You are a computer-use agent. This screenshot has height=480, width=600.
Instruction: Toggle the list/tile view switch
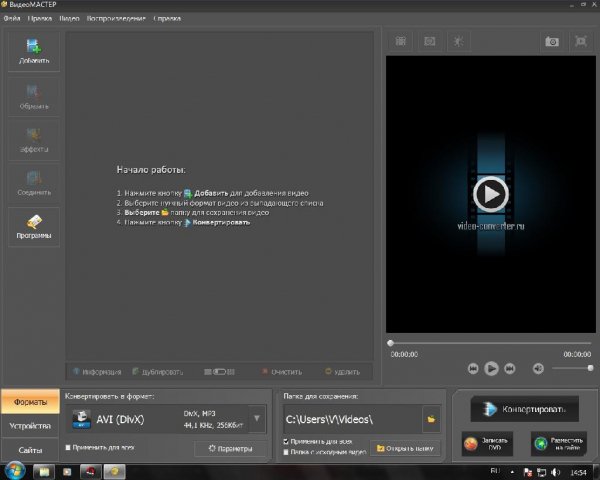pyautogui.click(x=219, y=372)
